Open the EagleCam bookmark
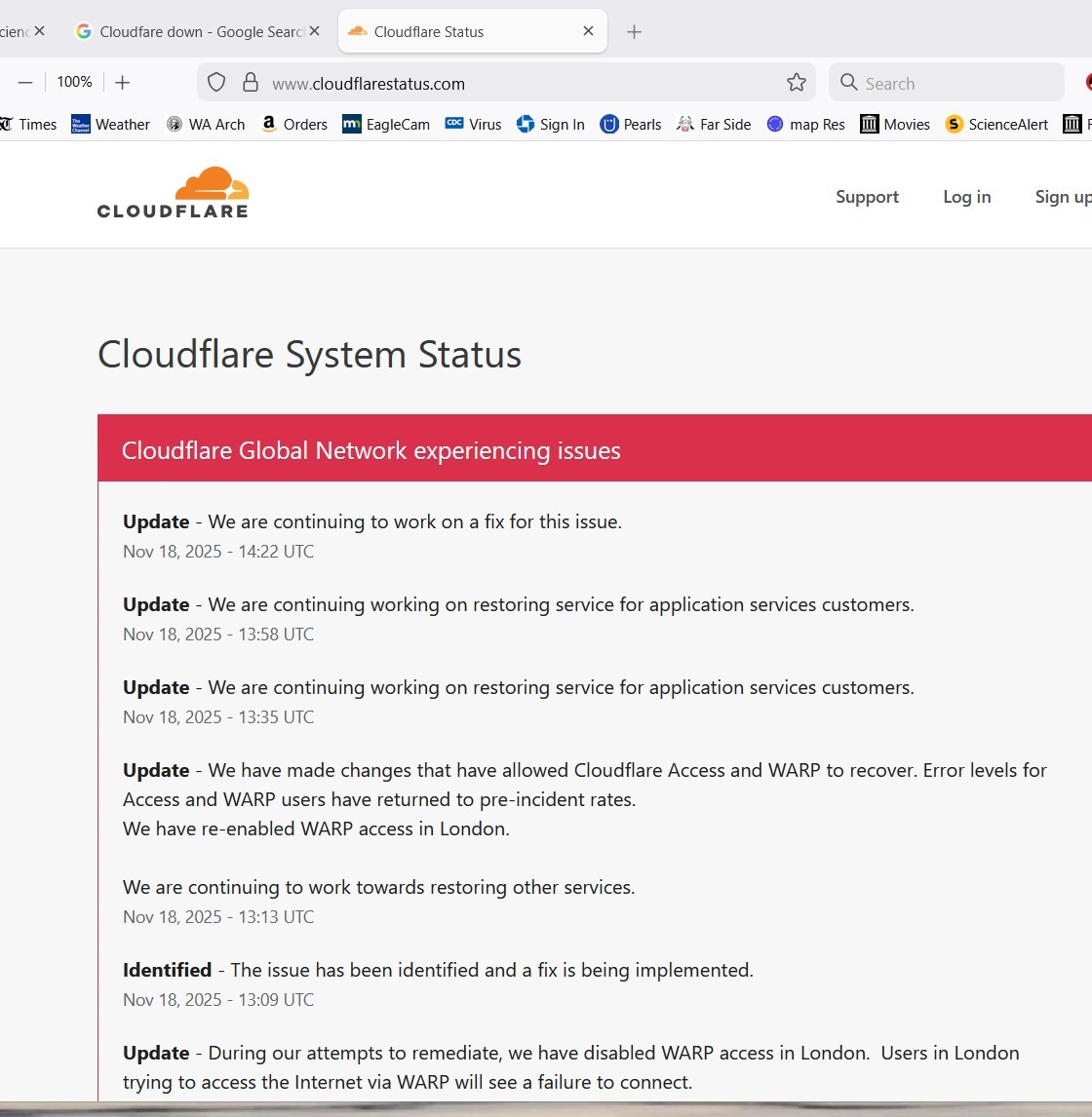The image size is (1092, 1117). pos(386,124)
